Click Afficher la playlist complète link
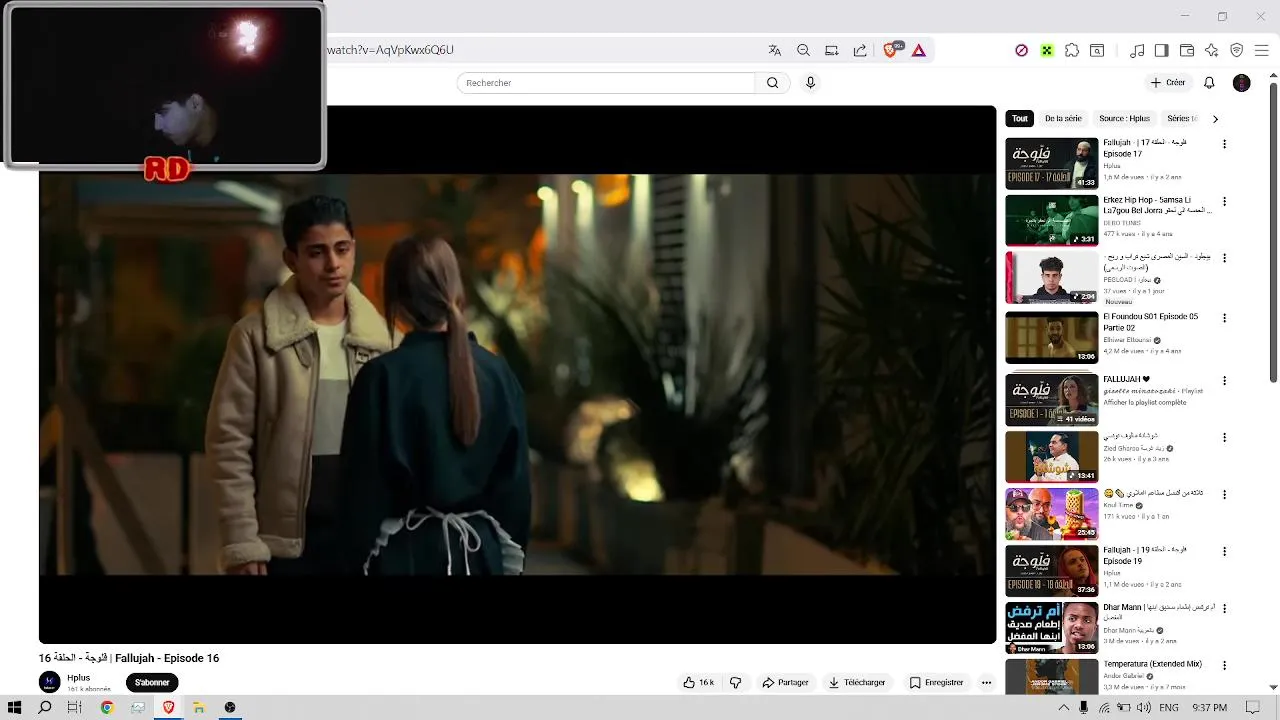 click(1144, 402)
